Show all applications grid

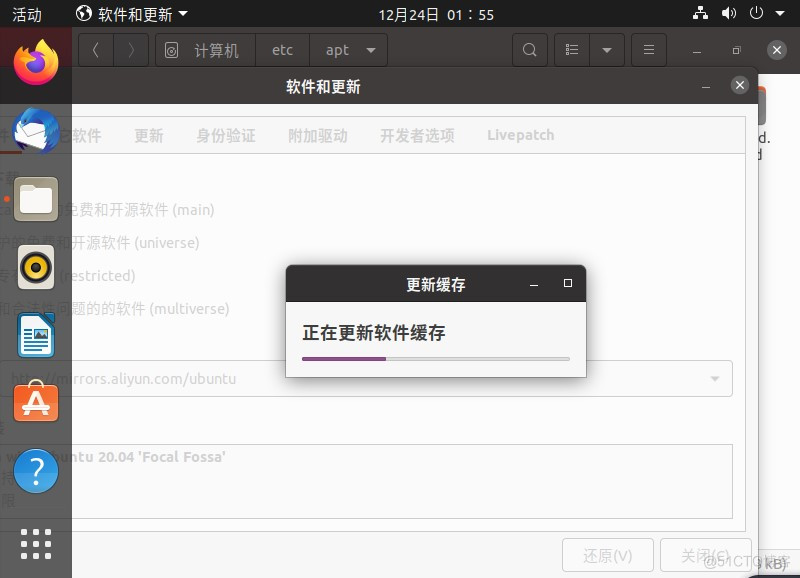pos(36,544)
